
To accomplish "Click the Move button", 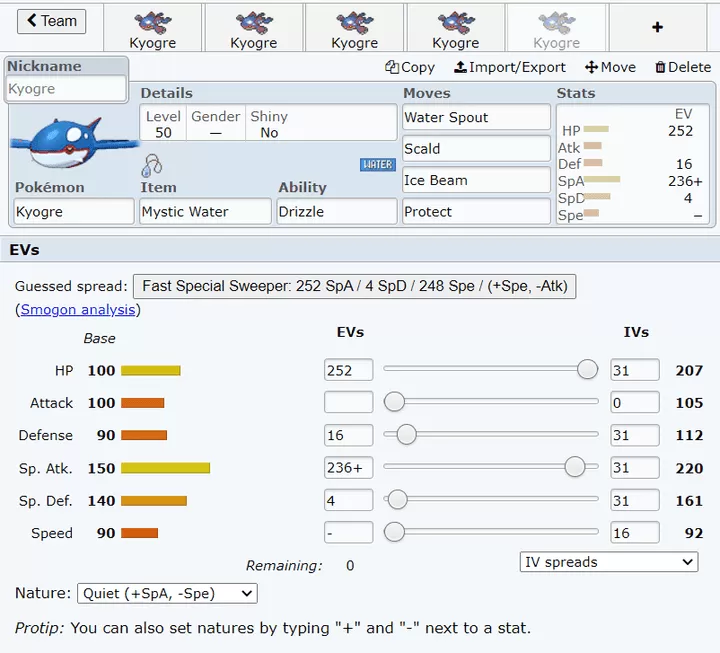I will coord(610,68).
